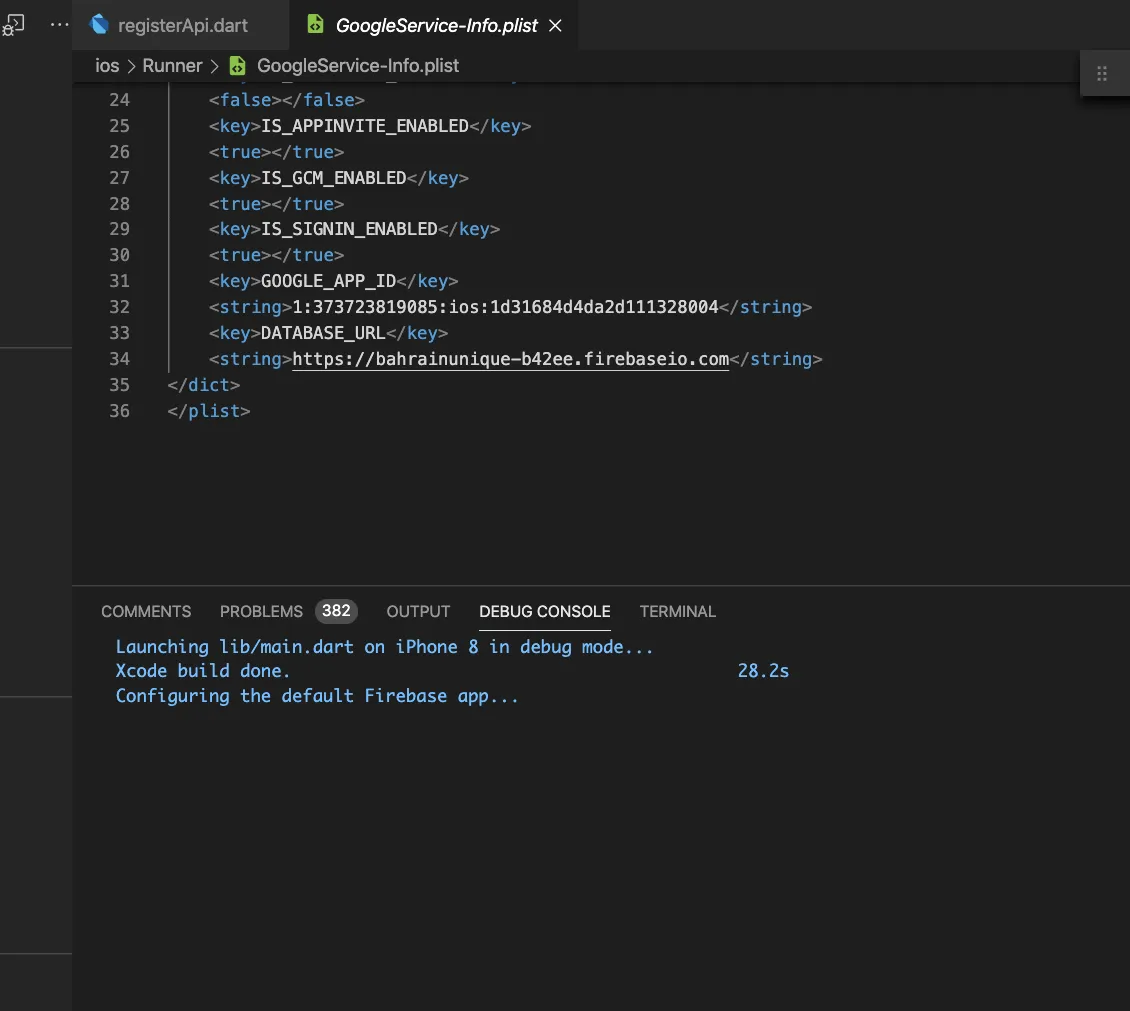Show the OUTPUT panel tab
This screenshot has width=1130, height=1011.
point(418,611)
